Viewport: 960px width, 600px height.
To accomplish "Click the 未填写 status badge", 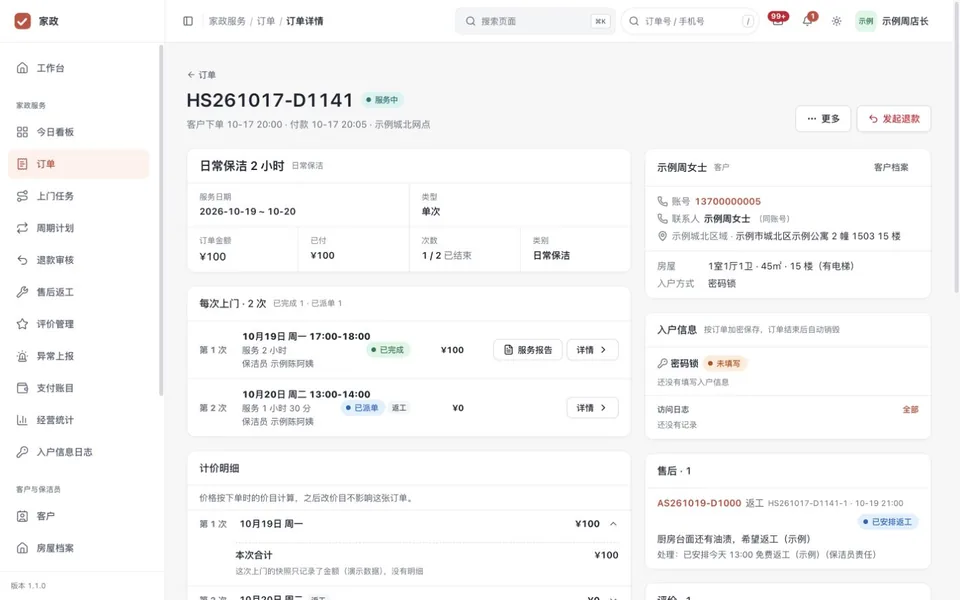I will coord(724,363).
